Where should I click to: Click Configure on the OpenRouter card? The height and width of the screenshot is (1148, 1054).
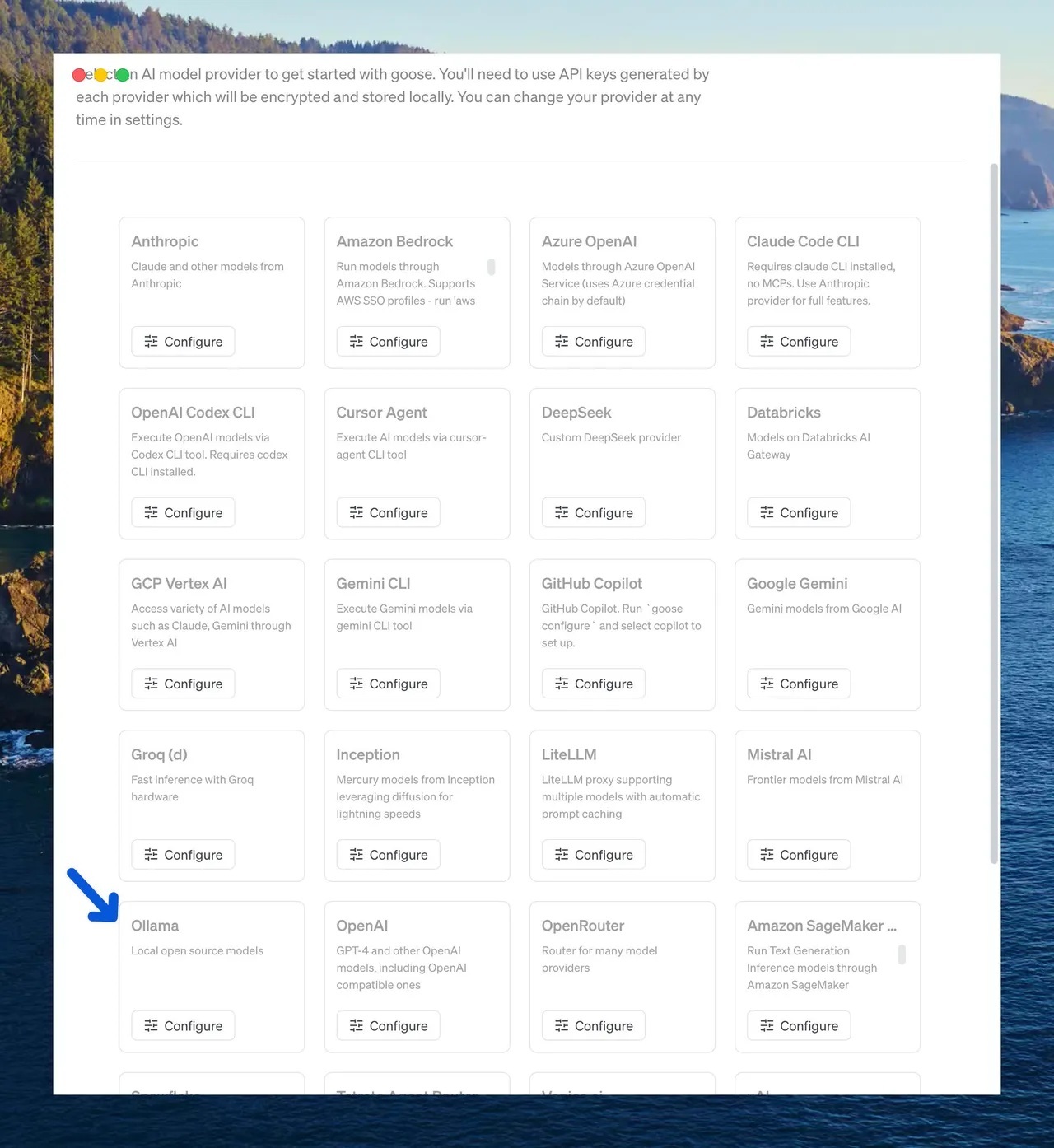click(593, 1025)
